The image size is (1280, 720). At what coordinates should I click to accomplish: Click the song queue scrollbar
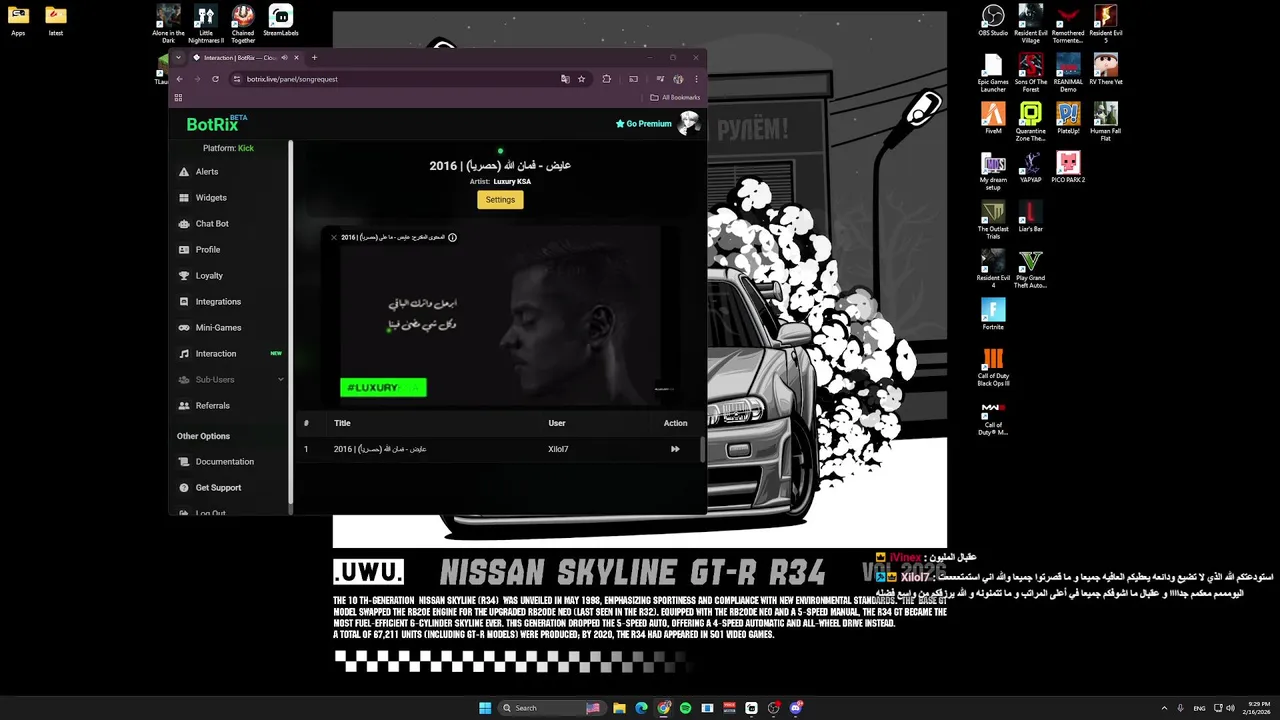pyautogui.click(x=702, y=449)
